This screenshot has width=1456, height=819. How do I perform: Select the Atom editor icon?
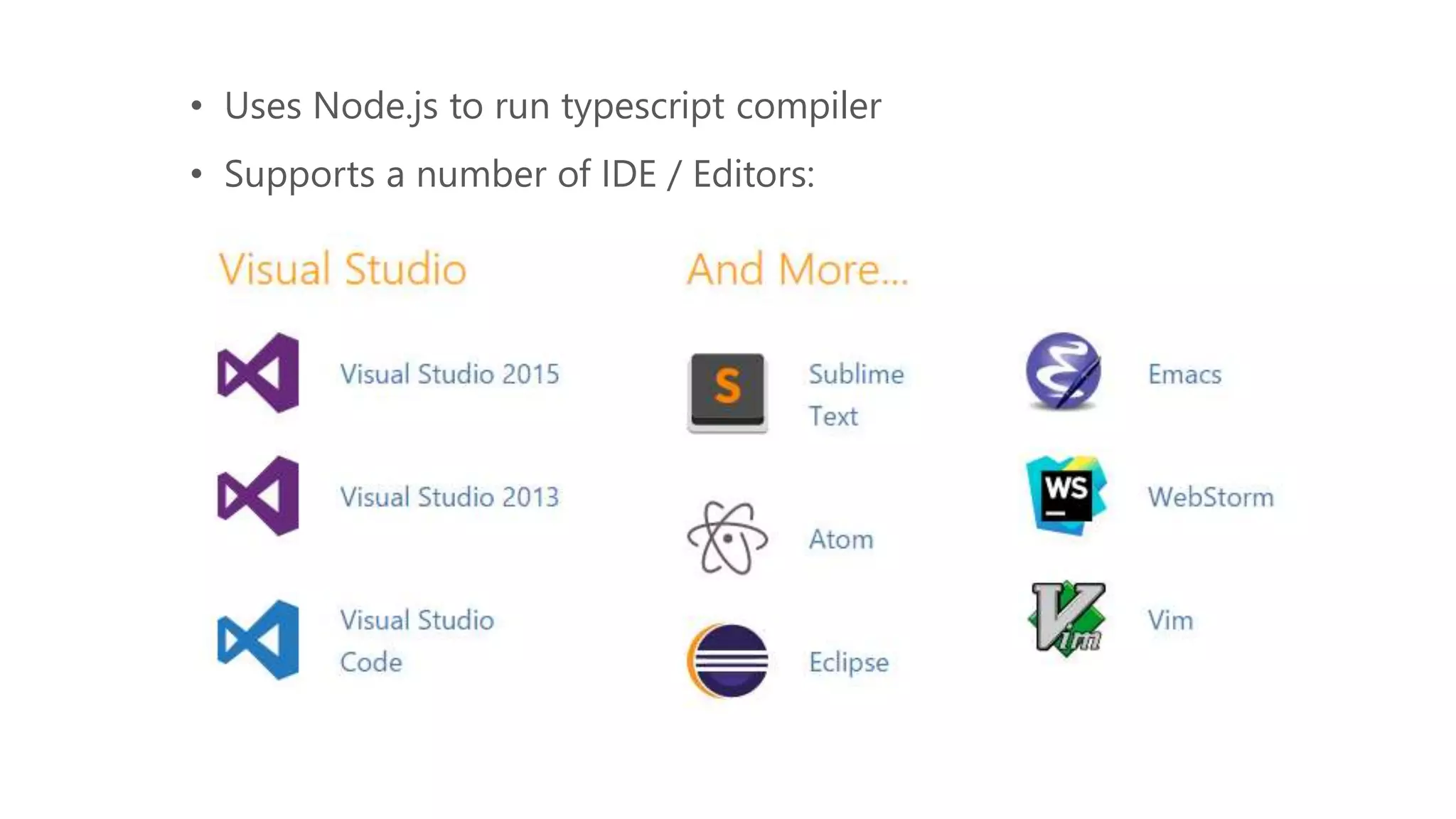(727, 537)
